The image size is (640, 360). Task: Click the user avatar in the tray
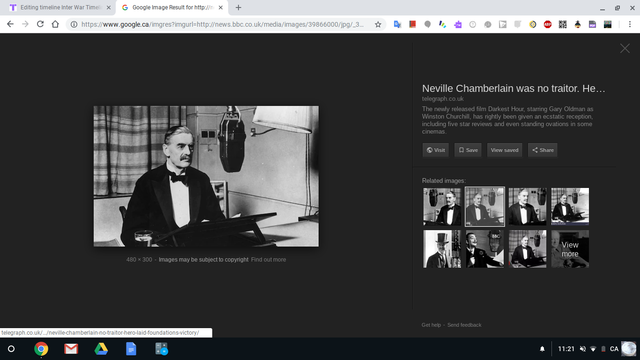point(629,349)
